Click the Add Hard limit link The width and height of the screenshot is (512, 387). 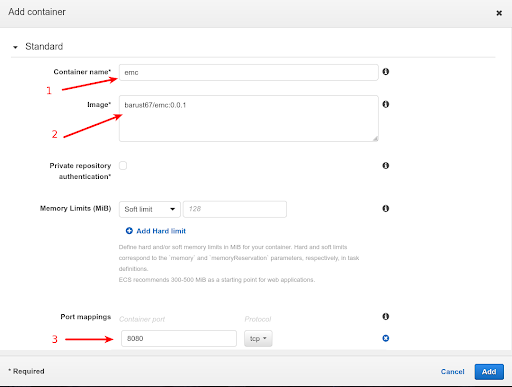click(161, 231)
